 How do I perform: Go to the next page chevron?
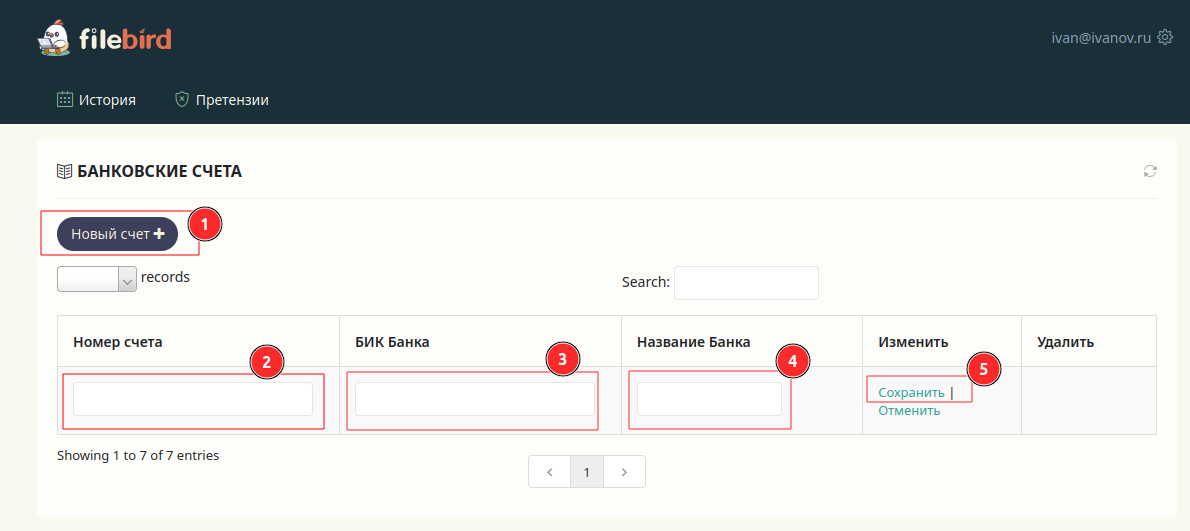(624, 472)
